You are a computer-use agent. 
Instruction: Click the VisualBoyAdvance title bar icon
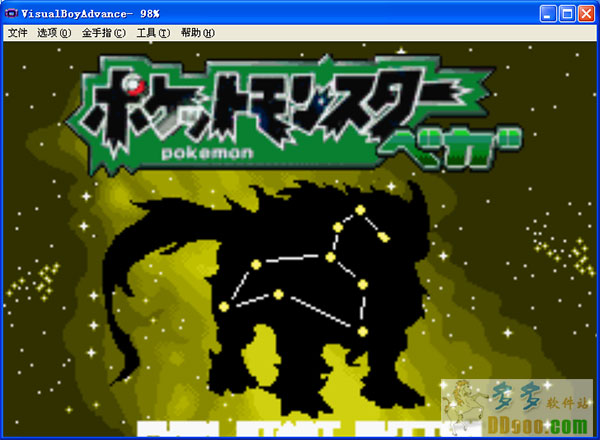click(x=11, y=14)
